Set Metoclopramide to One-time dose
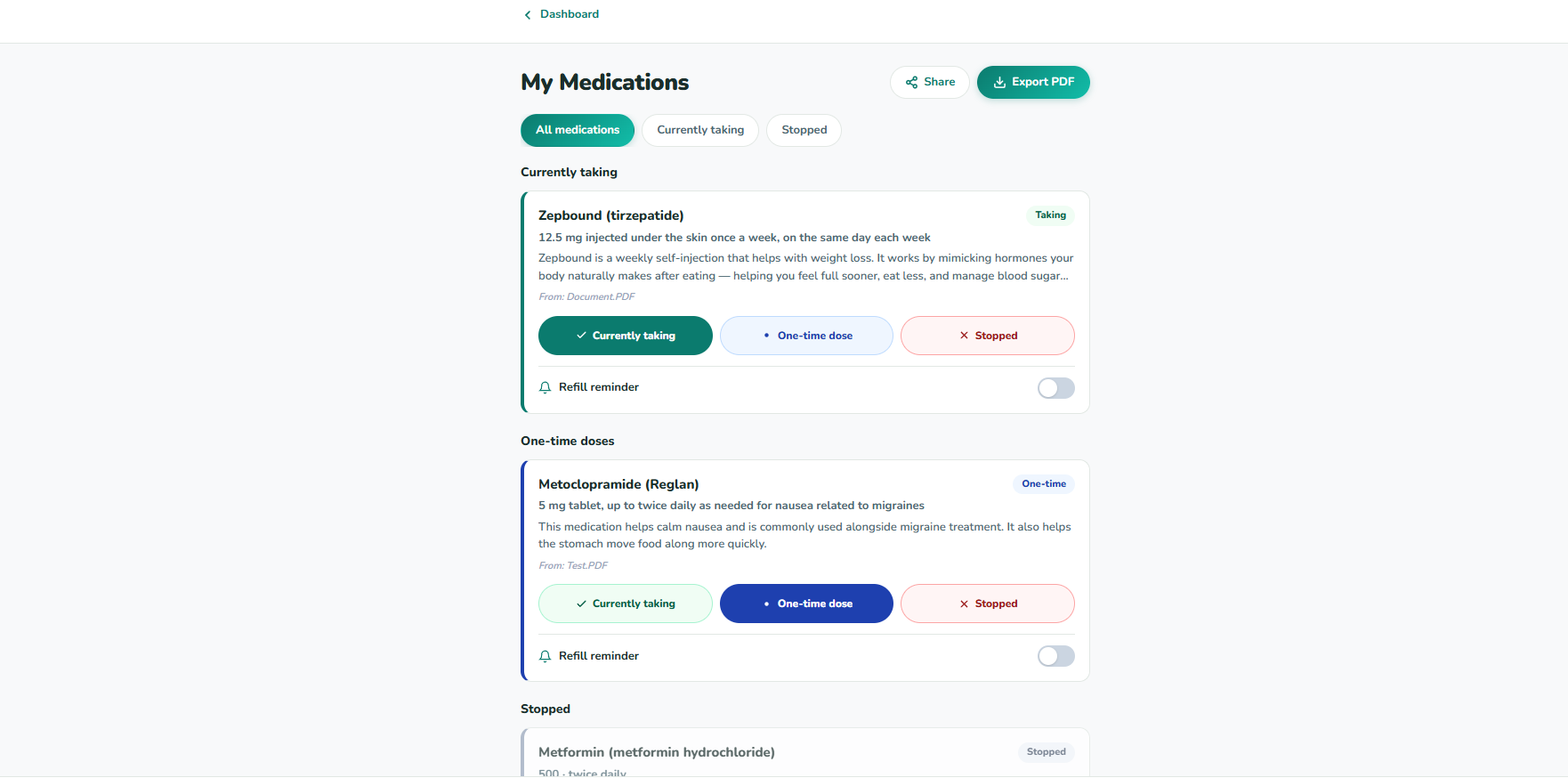This screenshot has height=778, width=1568. coord(806,604)
